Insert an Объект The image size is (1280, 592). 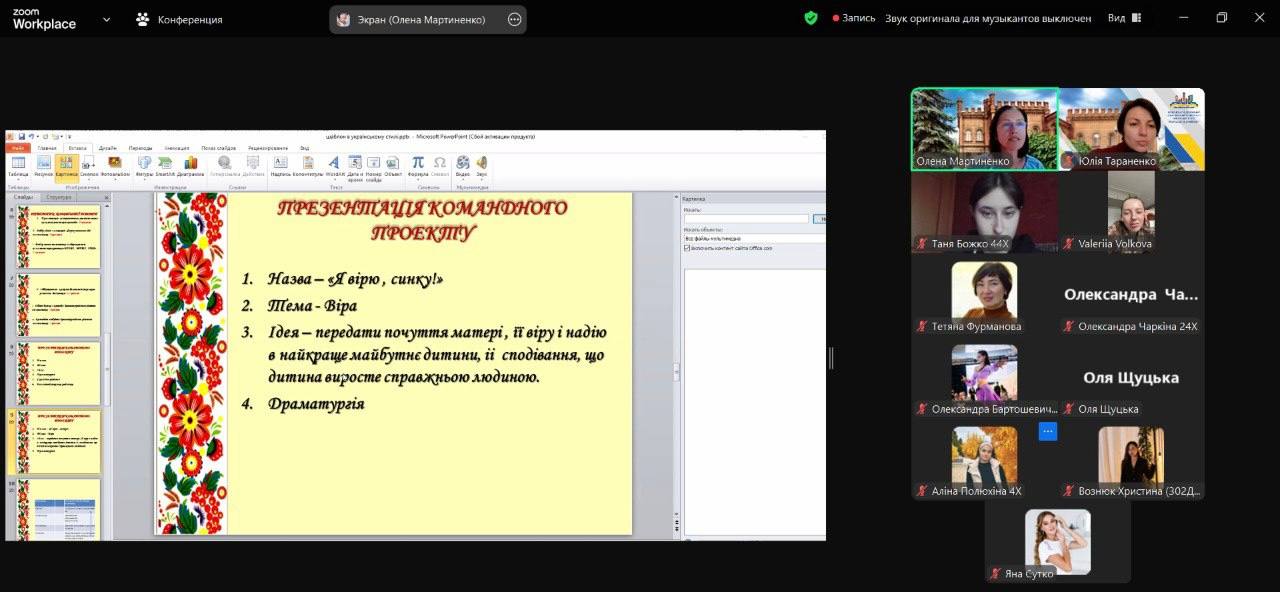click(x=393, y=165)
